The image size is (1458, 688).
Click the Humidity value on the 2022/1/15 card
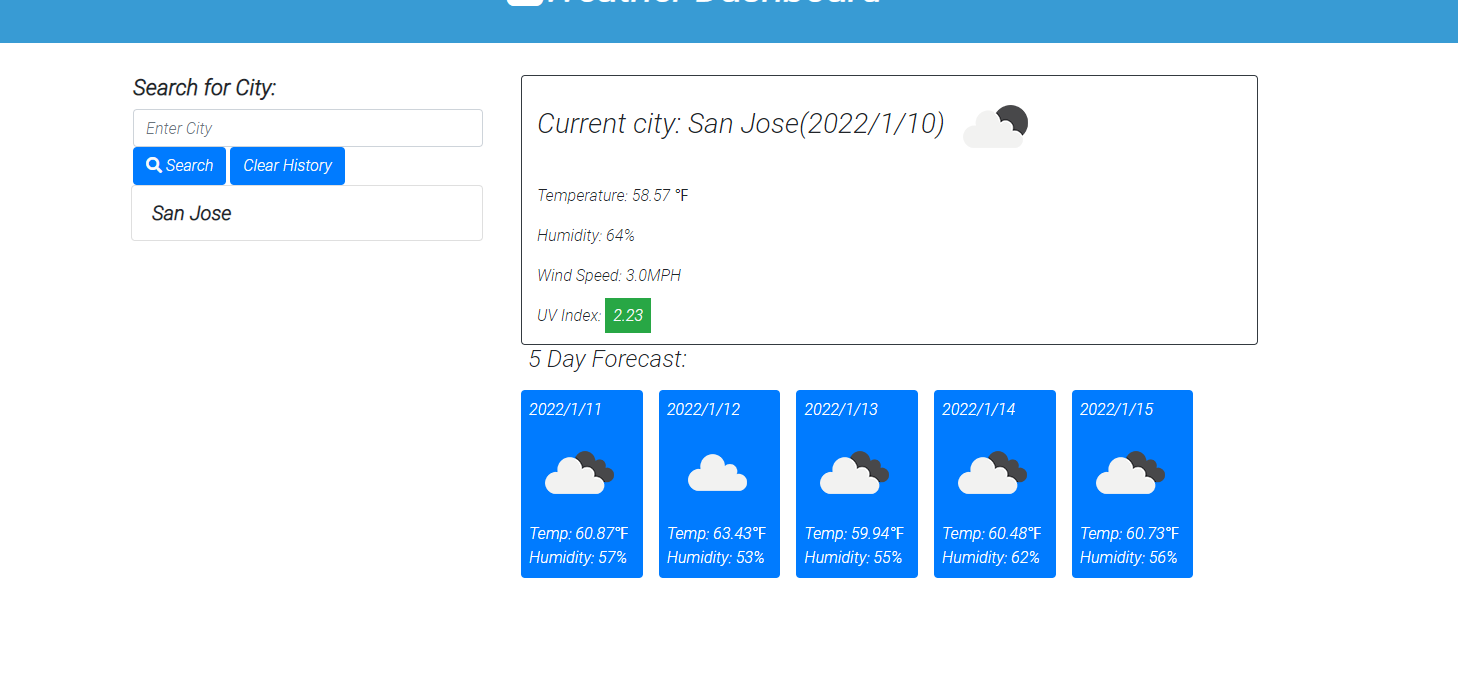click(1131, 557)
